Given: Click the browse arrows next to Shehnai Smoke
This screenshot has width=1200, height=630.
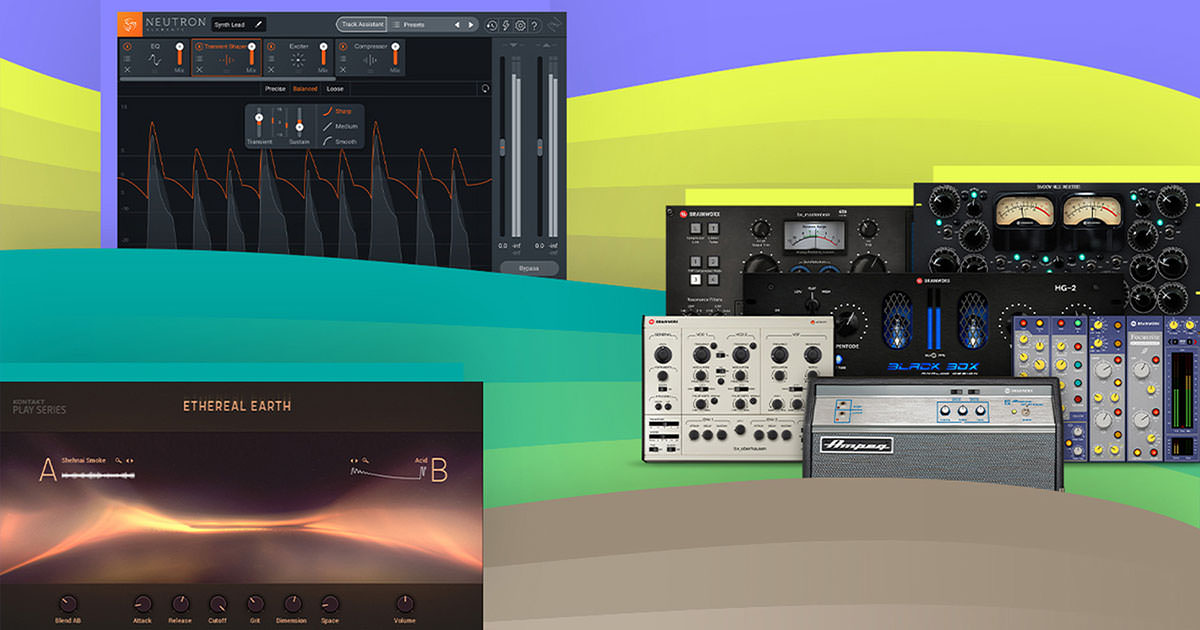Looking at the screenshot, I should 130,461.
